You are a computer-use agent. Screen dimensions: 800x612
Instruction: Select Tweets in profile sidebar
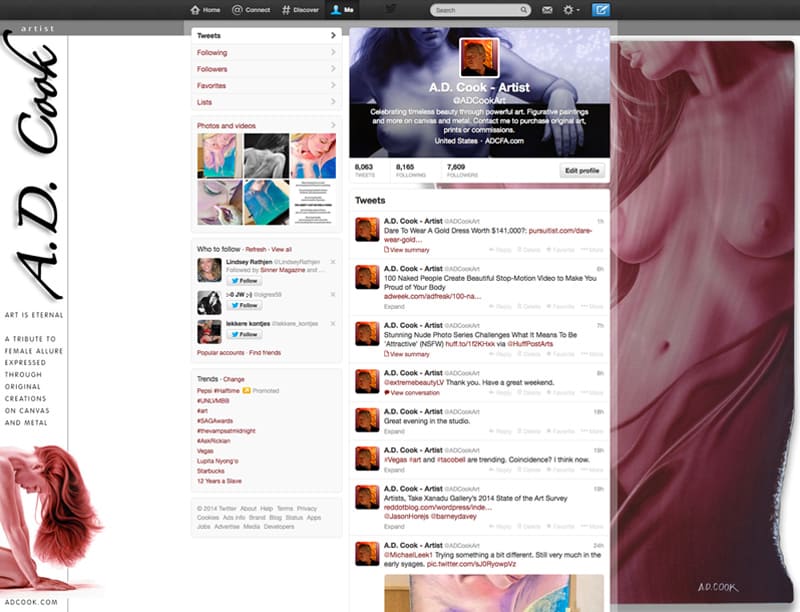click(266, 36)
